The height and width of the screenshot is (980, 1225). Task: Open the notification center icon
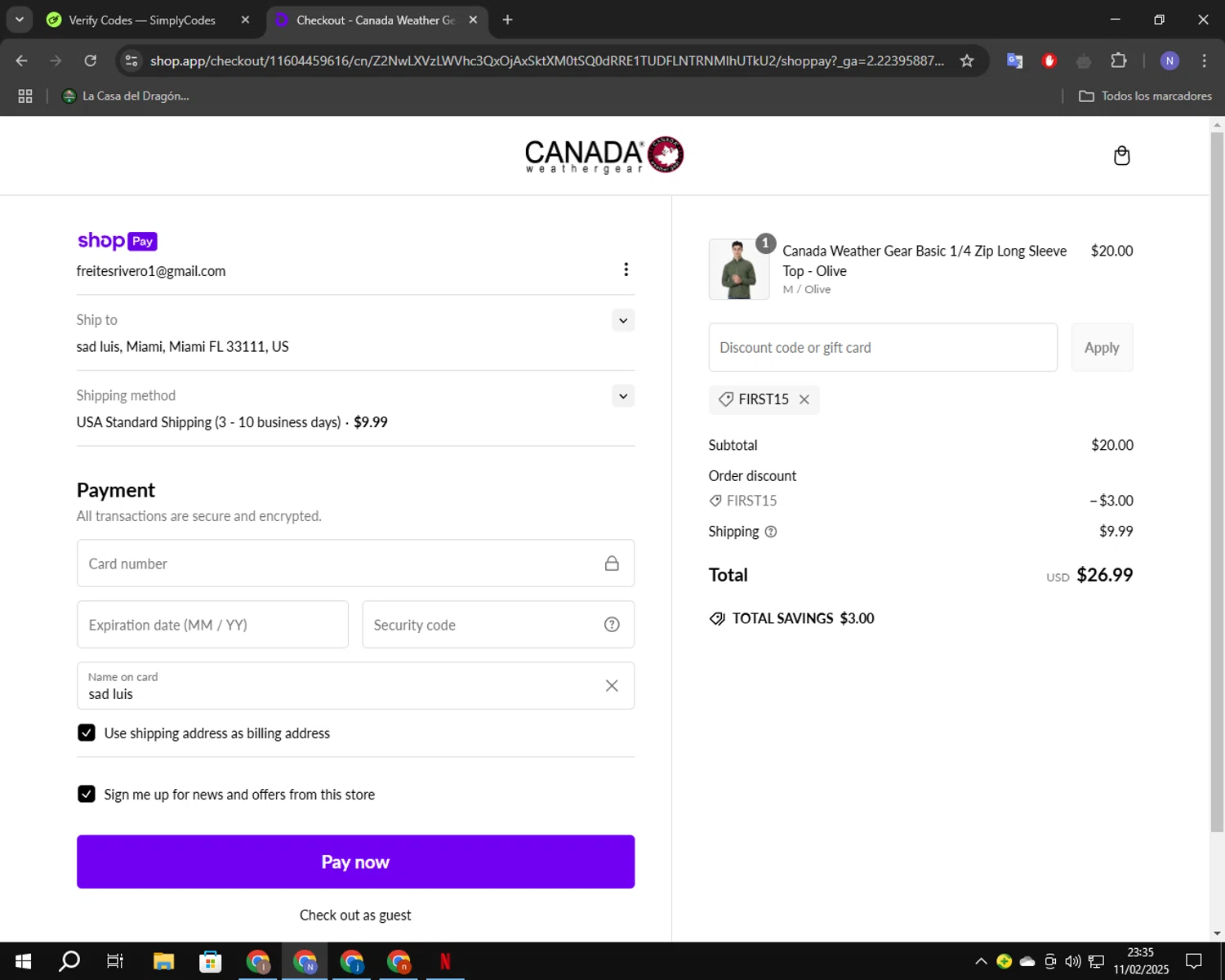tap(1194, 961)
